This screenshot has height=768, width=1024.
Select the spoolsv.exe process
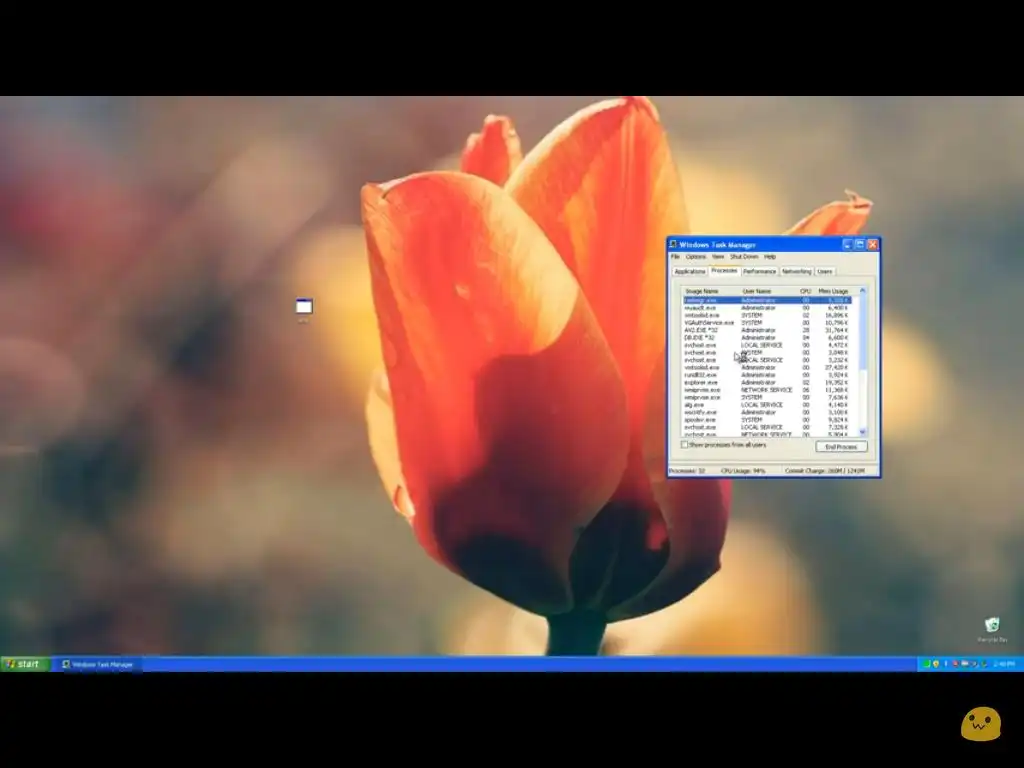767,420
